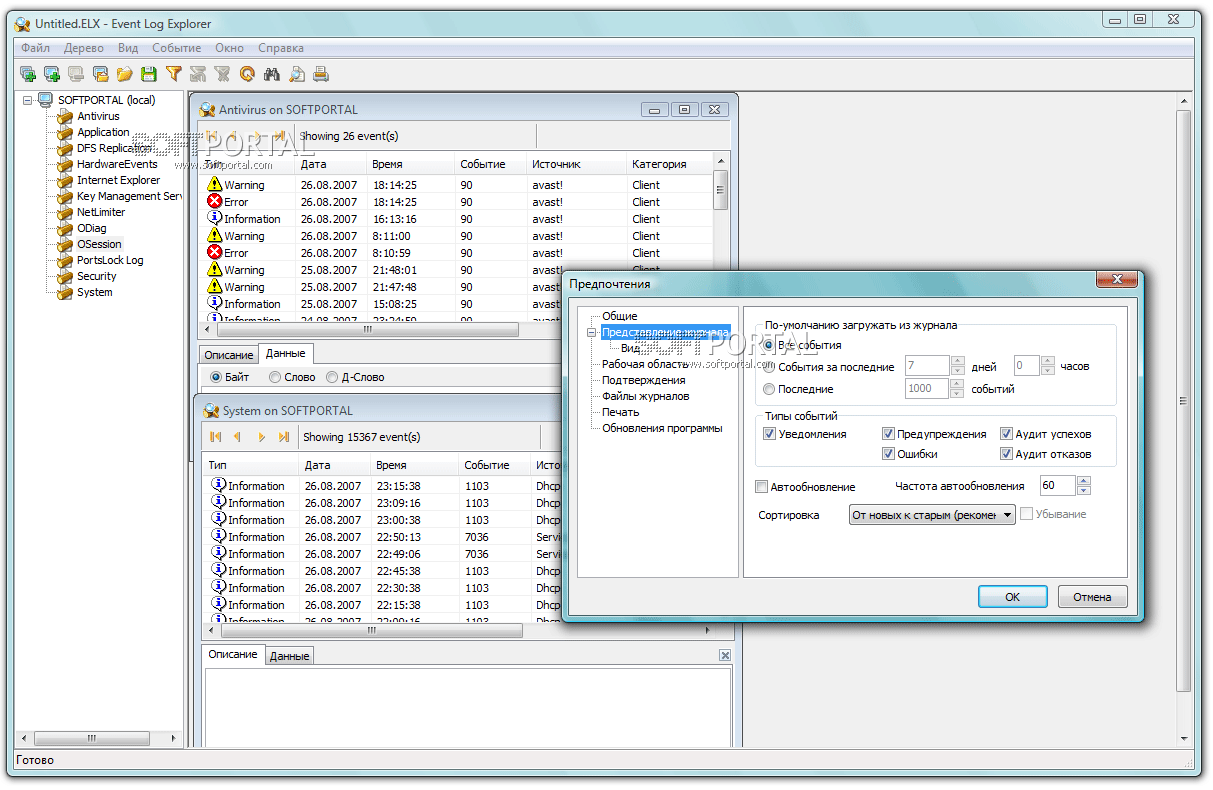Confirm preferences with the OK button

pyautogui.click(x=1012, y=597)
